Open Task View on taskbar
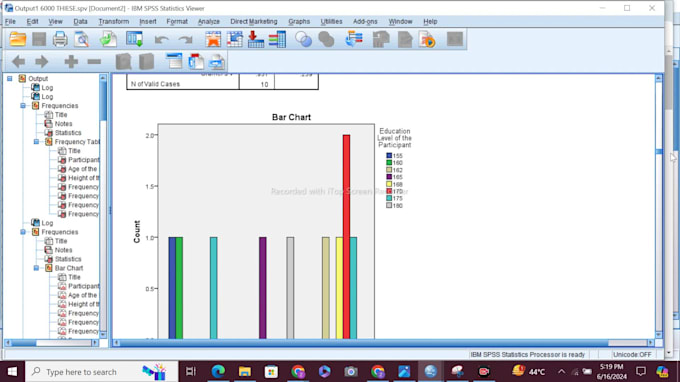 tap(191, 372)
